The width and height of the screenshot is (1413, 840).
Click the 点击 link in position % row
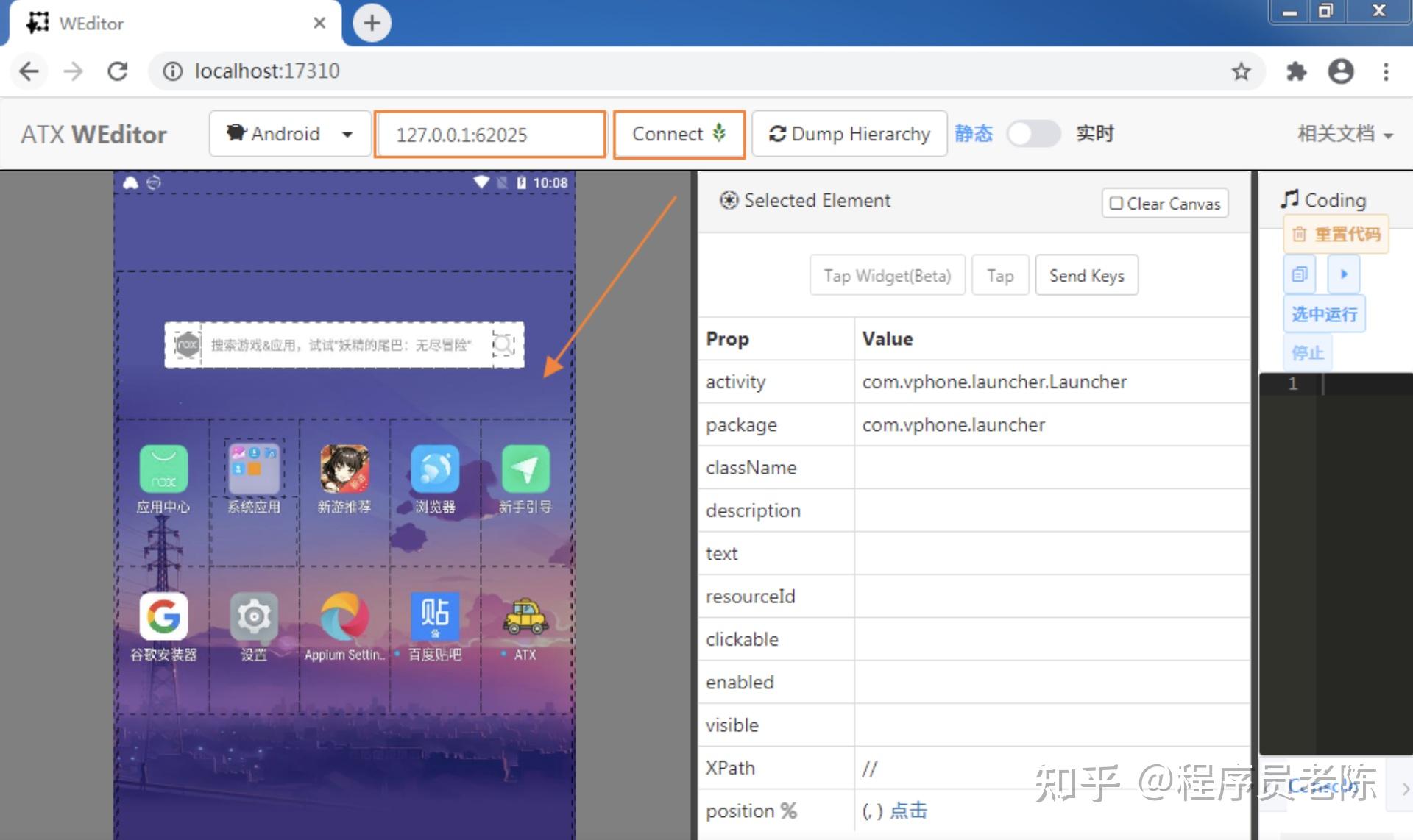[x=909, y=810]
